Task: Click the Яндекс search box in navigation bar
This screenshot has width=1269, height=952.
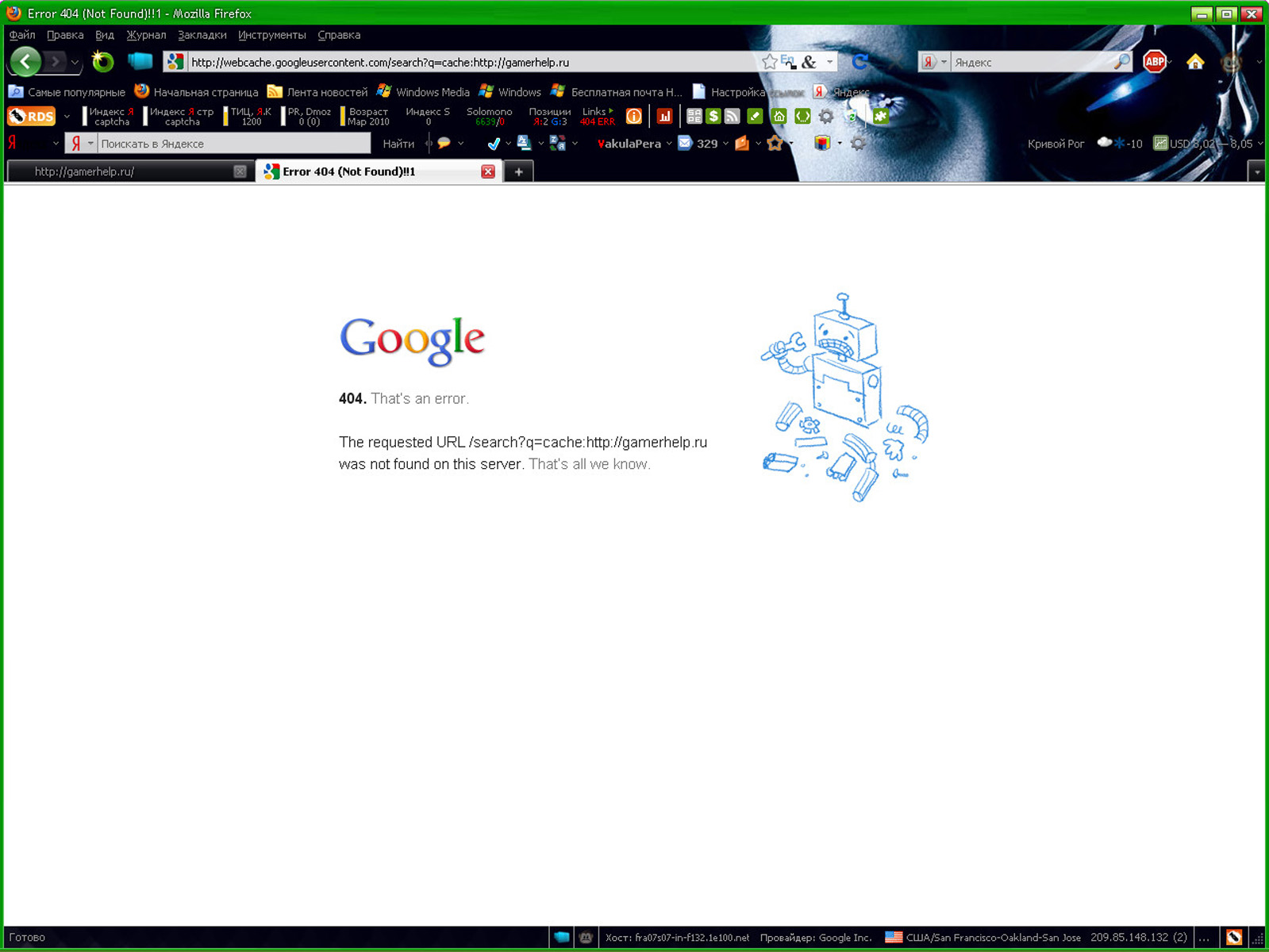Action: click(x=1031, y=62)
